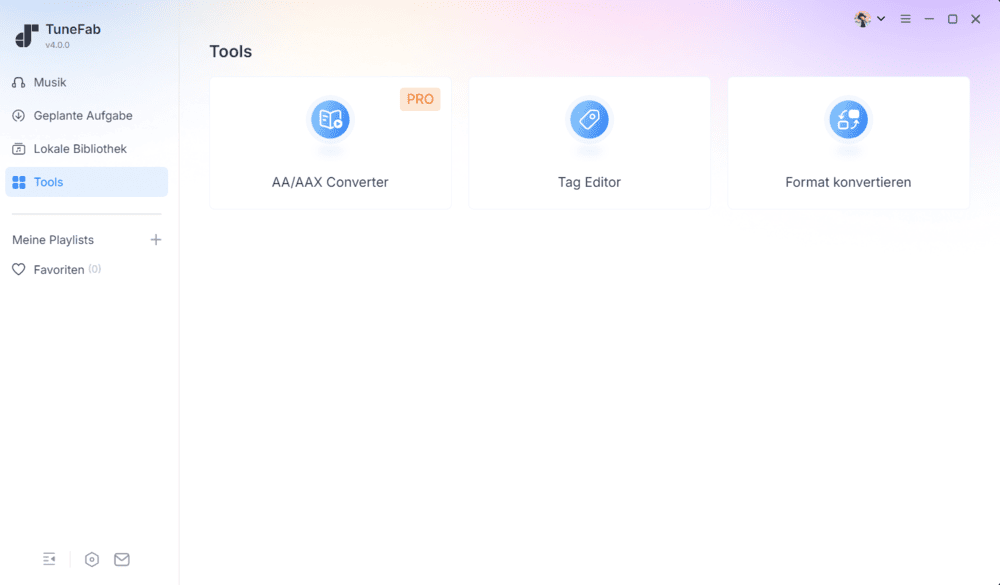Viewport: 1000px width, 585px height.
Task: Click the Format konvertieren label
Action: pyautogui.click(x=848, y=183)
